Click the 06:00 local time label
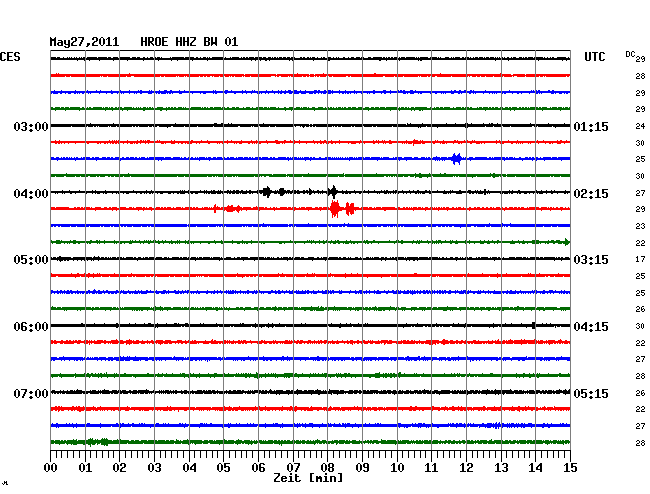The height and width of the screenshot is (494, 650). [x=31, y=327]
